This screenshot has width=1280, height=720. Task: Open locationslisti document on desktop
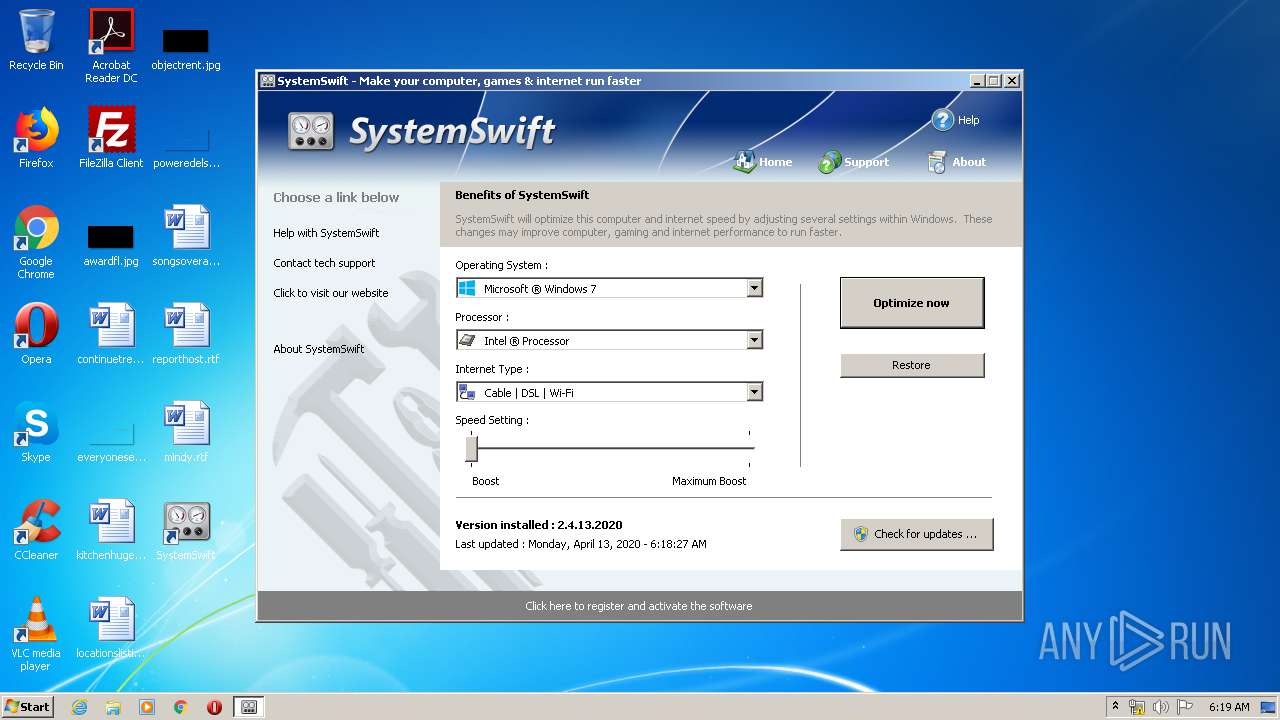[x=111, y=628]
